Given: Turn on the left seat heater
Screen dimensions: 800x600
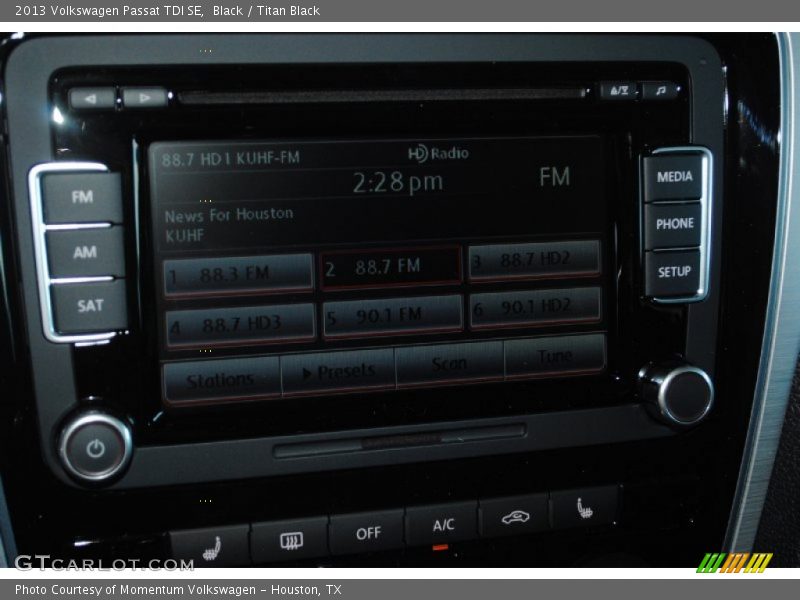Looking at the screenshot, I should point(211,546).
